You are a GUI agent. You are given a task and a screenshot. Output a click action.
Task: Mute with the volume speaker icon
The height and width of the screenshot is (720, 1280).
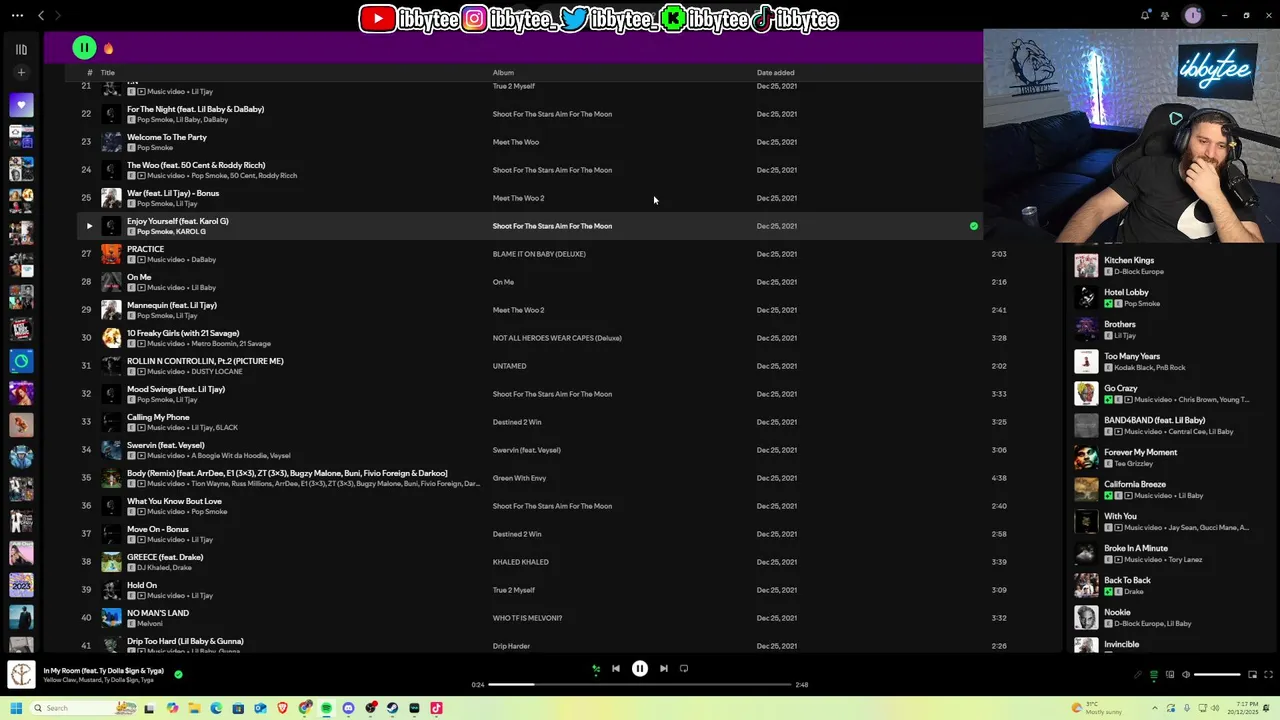(1186, 675)
